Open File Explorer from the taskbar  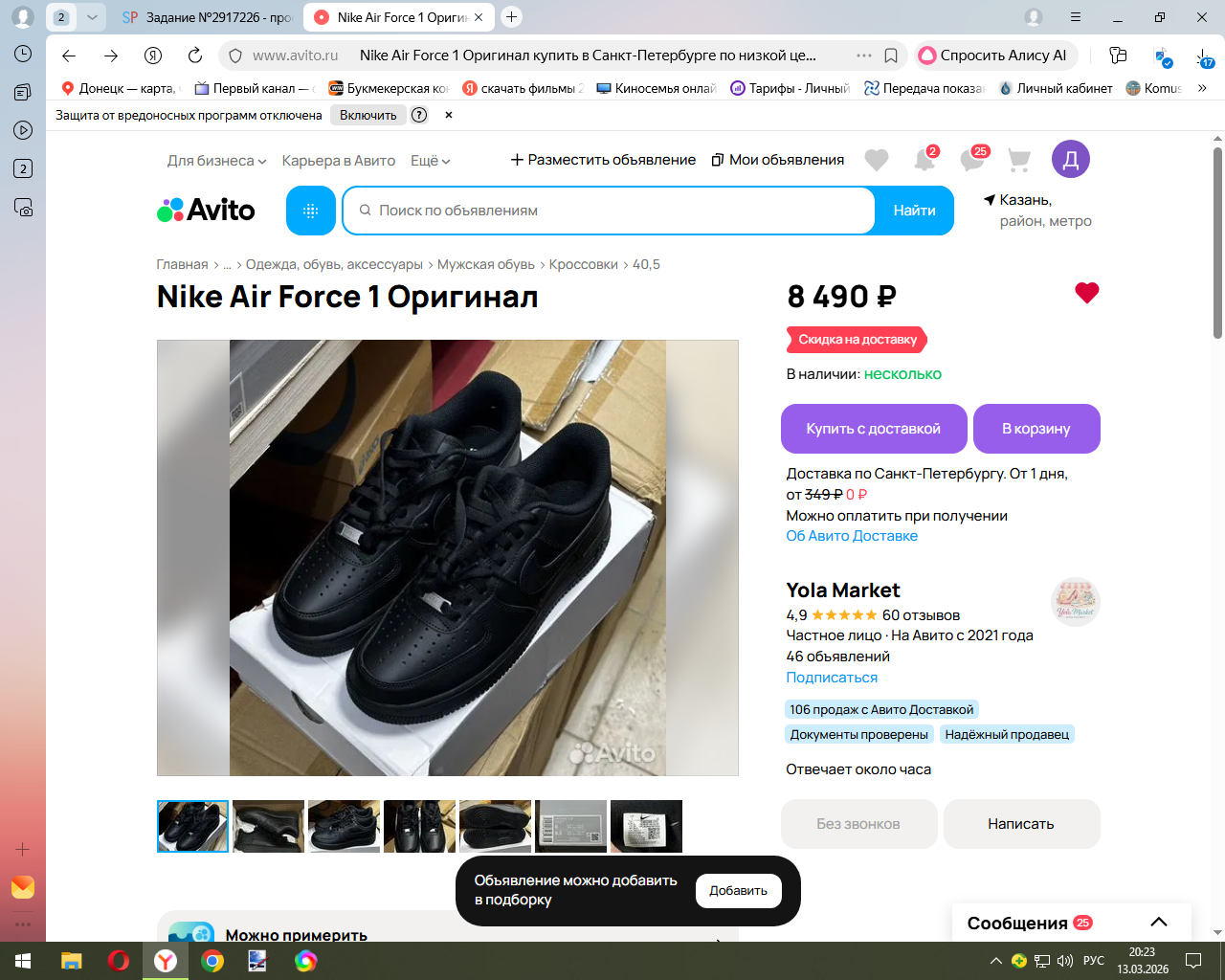[72, 961]
